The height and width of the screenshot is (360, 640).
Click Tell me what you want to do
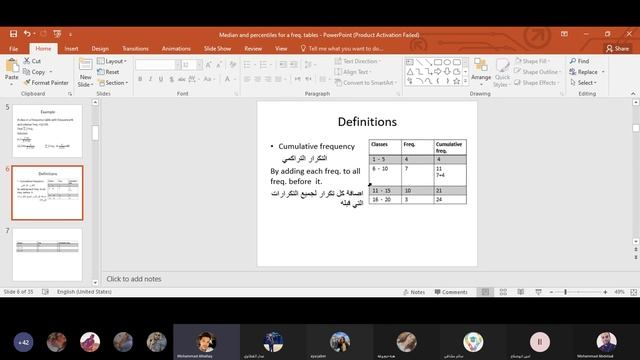pyautogui.click(x=342, y=49)
